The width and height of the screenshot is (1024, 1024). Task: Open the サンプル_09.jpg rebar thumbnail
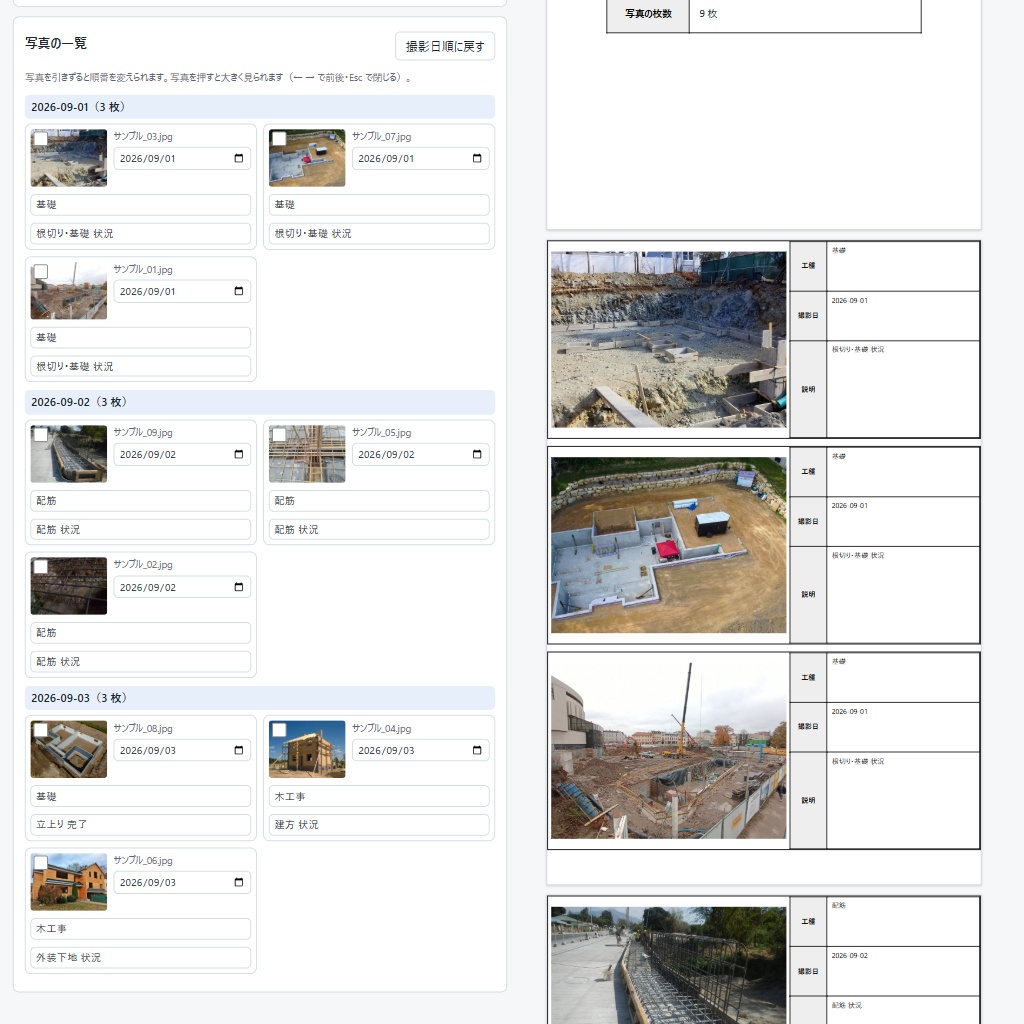pos(69,454)
